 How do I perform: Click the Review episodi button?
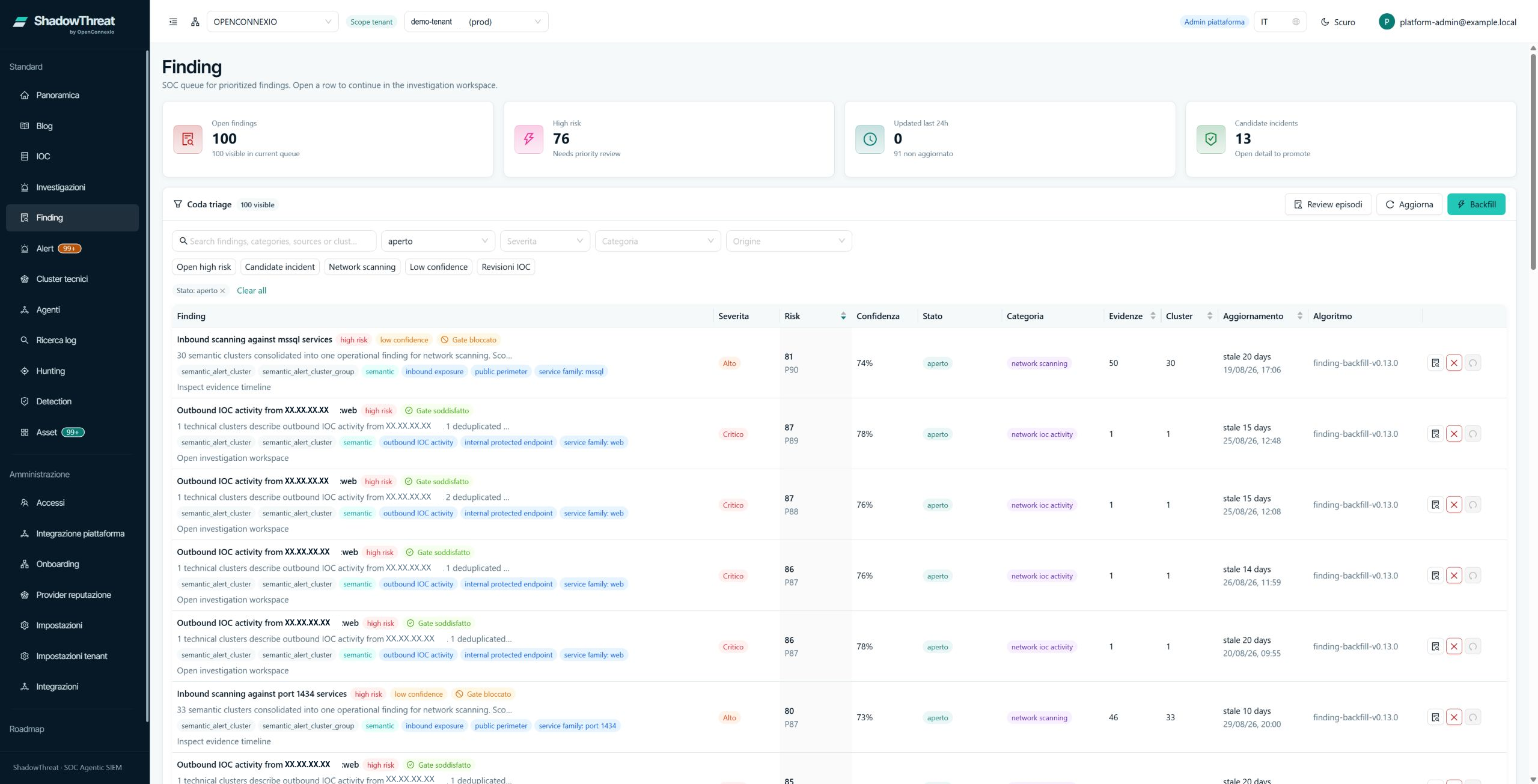(1328, 204)
